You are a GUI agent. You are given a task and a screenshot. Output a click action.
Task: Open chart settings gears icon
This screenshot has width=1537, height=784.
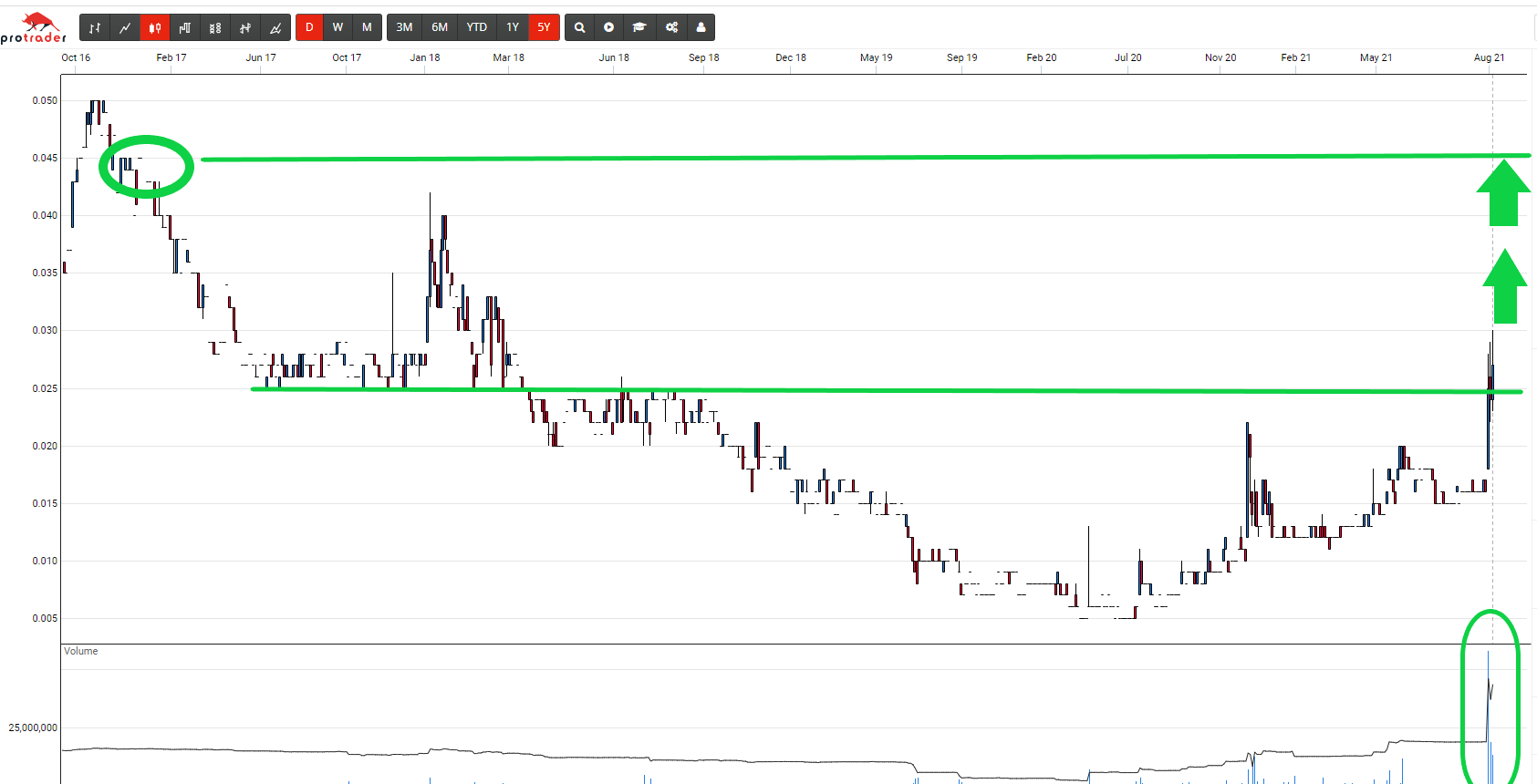pyautogui.click(x=671, y=27)
